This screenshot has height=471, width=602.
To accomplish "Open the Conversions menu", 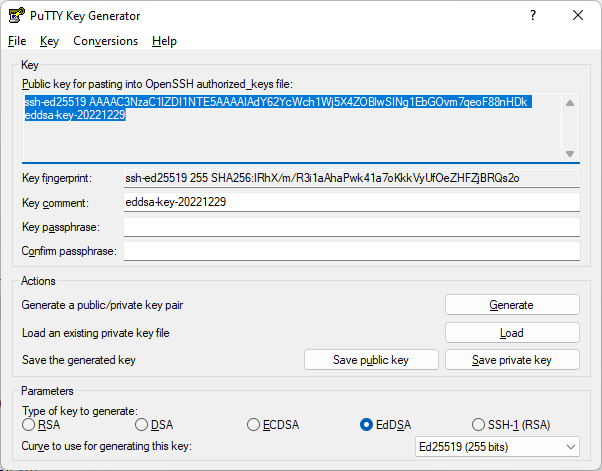I will point(105,41).
